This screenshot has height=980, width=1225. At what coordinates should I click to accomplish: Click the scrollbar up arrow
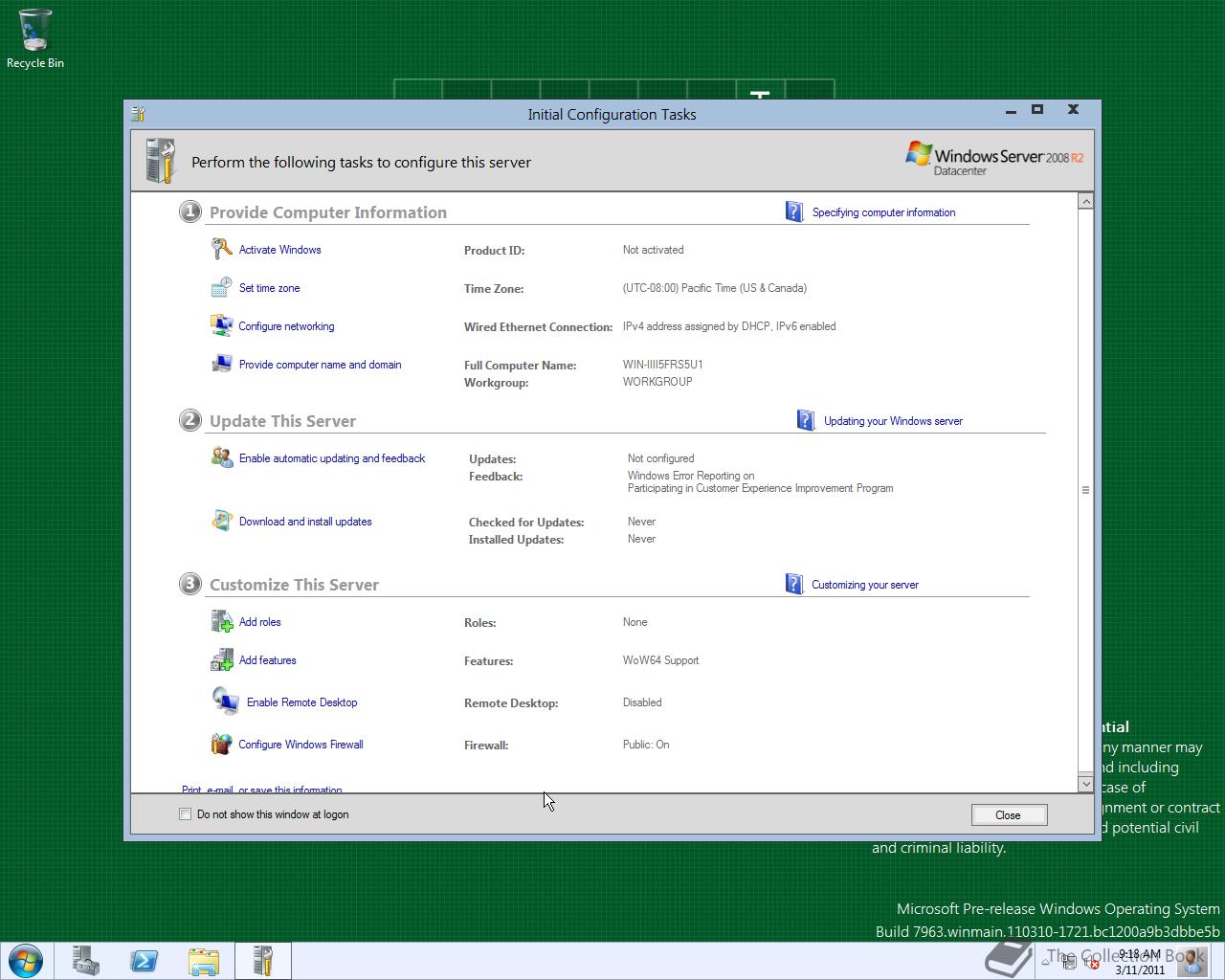point(1085,201)
